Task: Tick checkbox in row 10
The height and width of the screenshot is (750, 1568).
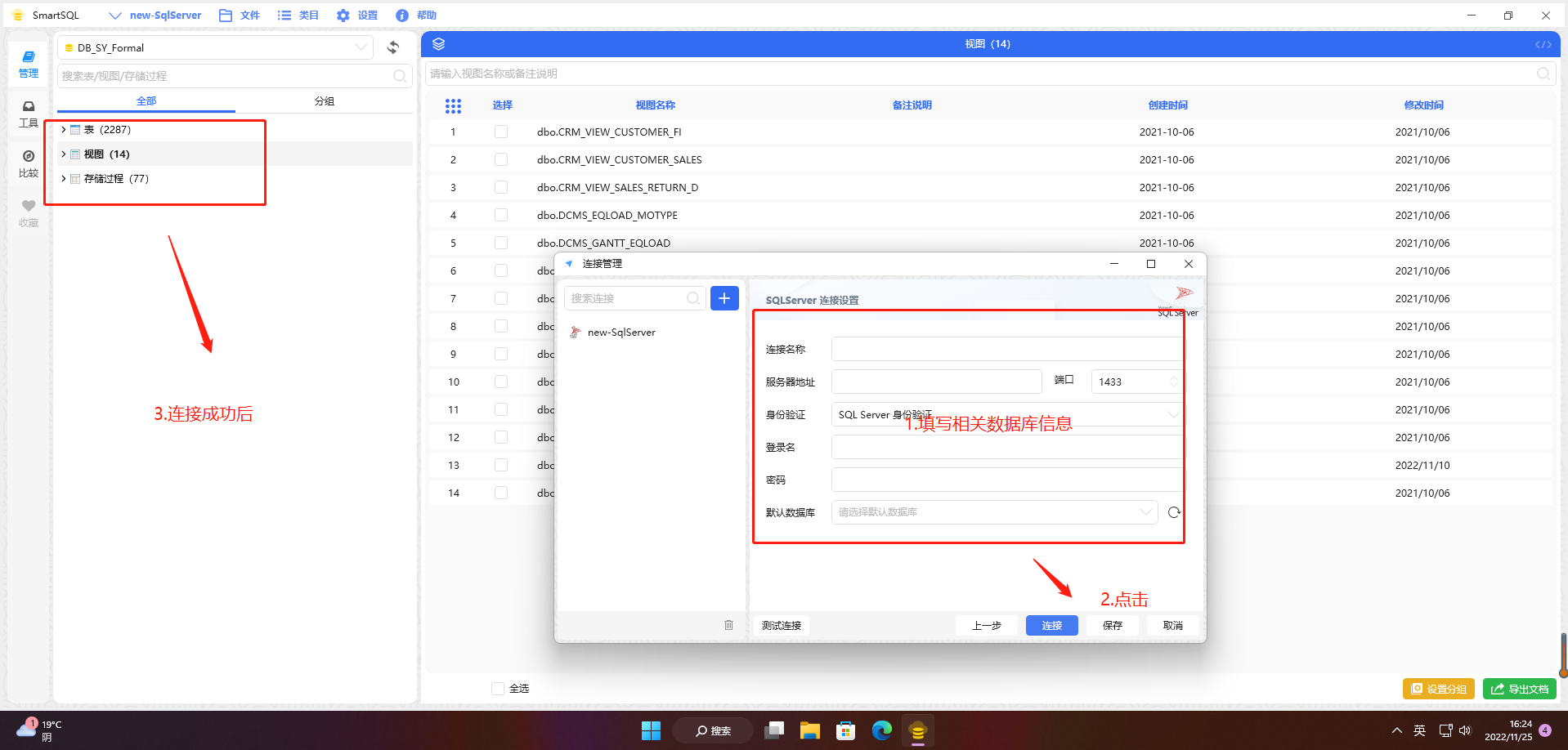Action: 501,382
